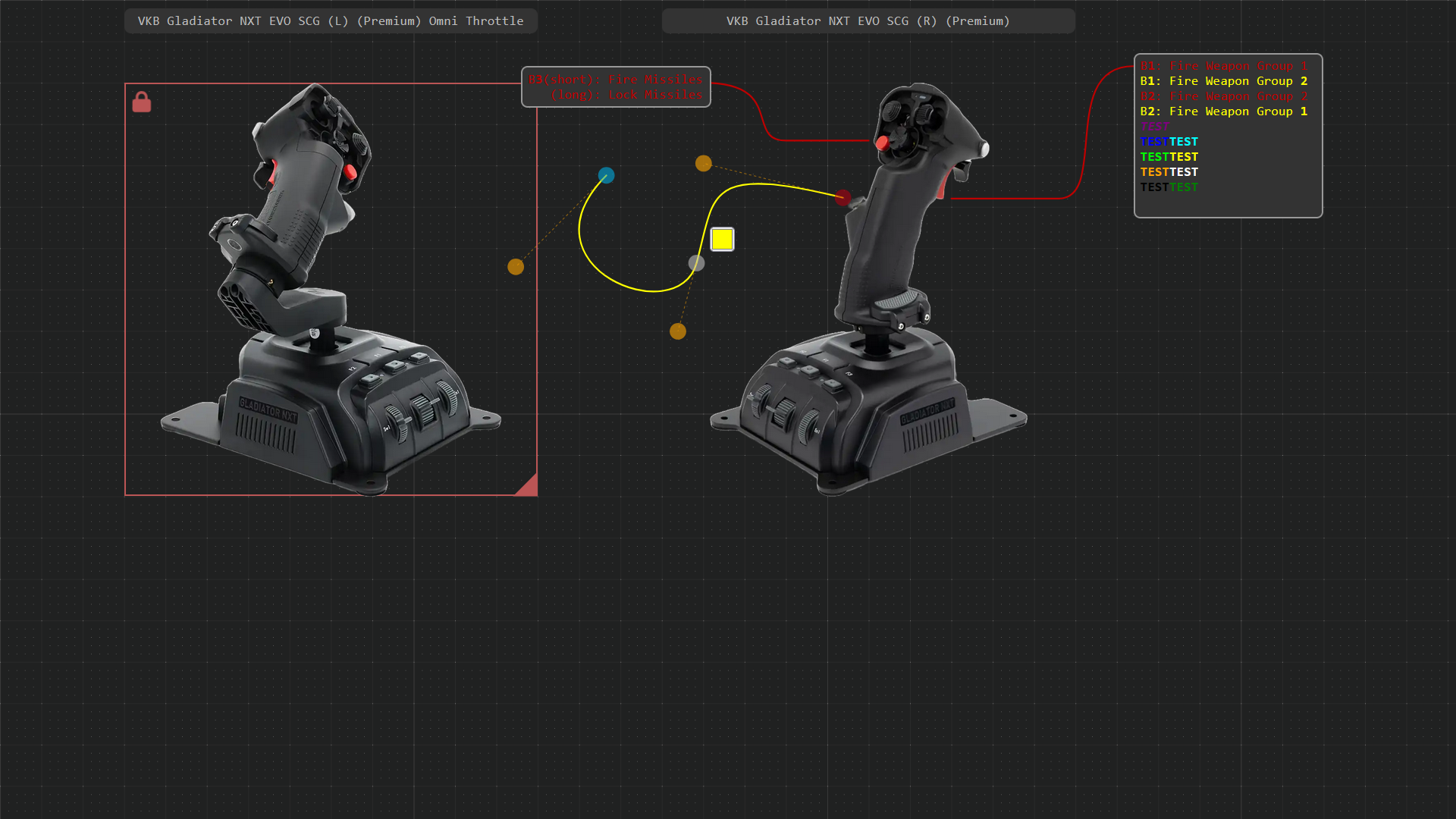Click the '(long): Lock Missiles' label line

click(x=627, y=95)
